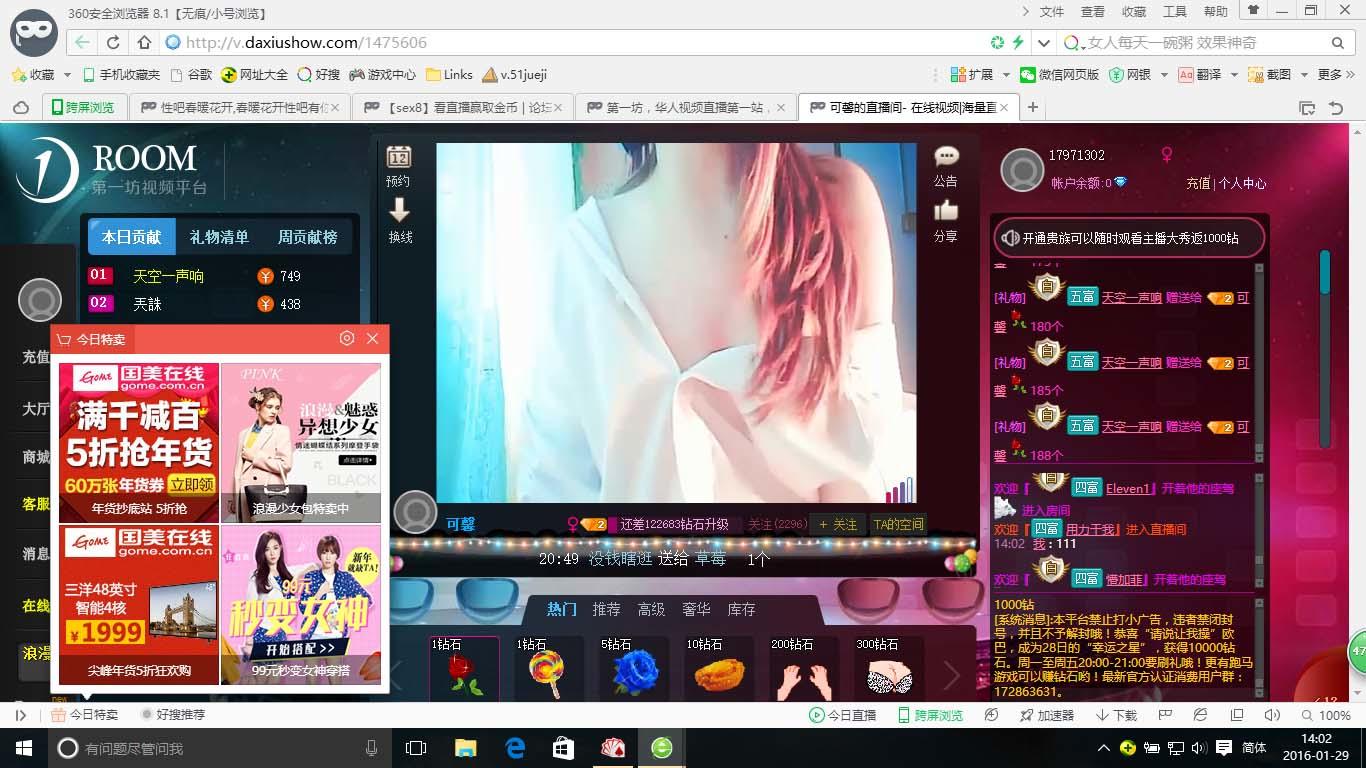Viewport: 1366px width, 768px height.
Task: Click the 分享 thumbs-up share icon
Action: [946, 210]
